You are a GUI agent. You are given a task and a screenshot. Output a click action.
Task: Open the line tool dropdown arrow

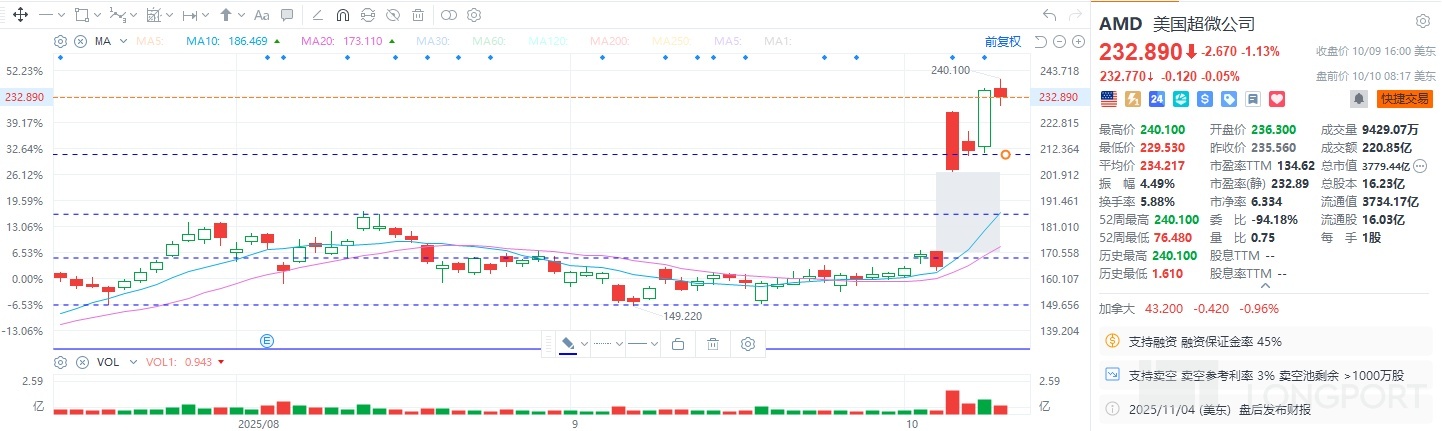click(x=62, y=15)
